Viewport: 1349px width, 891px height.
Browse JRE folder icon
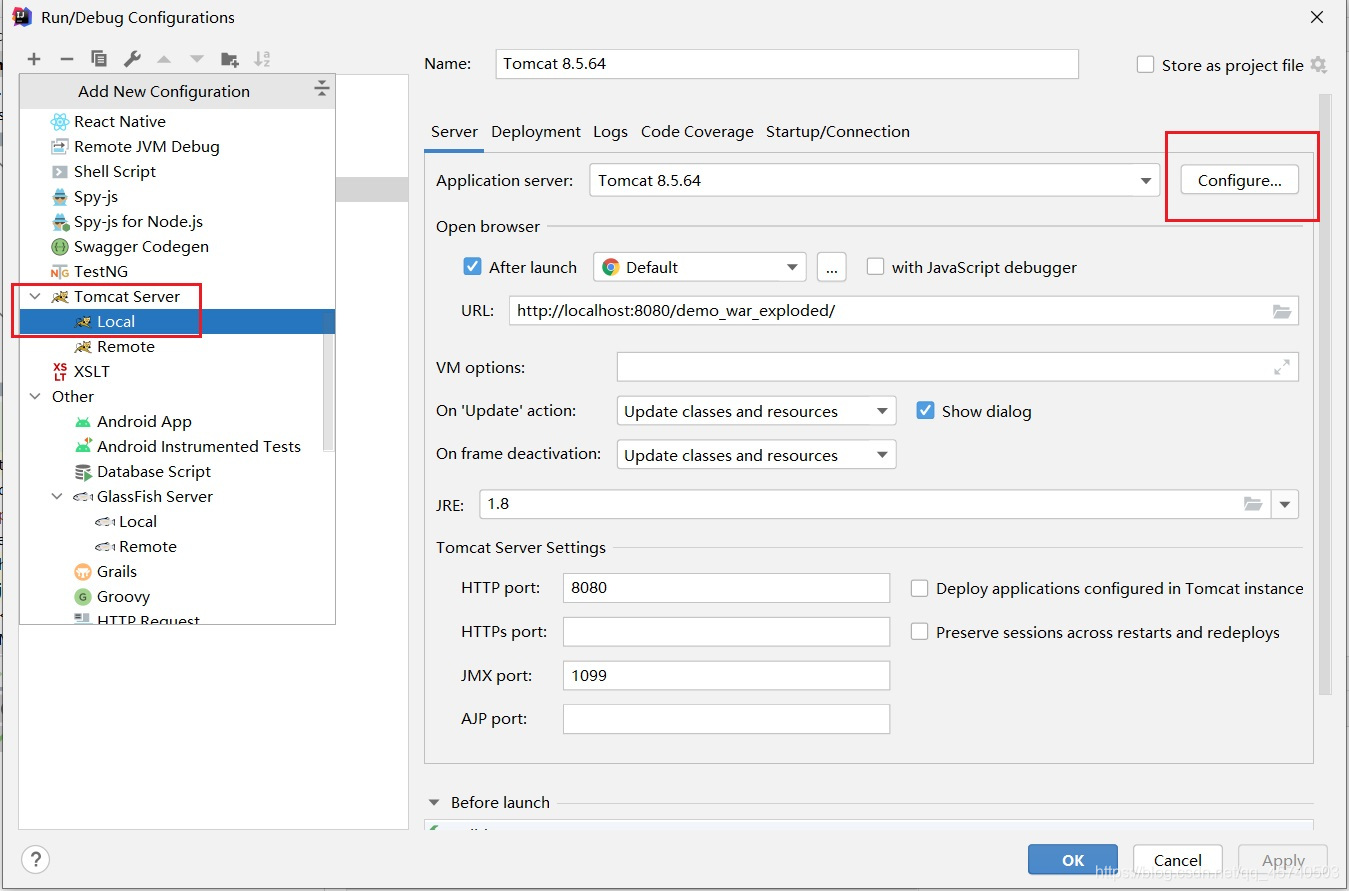click(1253, 504)
